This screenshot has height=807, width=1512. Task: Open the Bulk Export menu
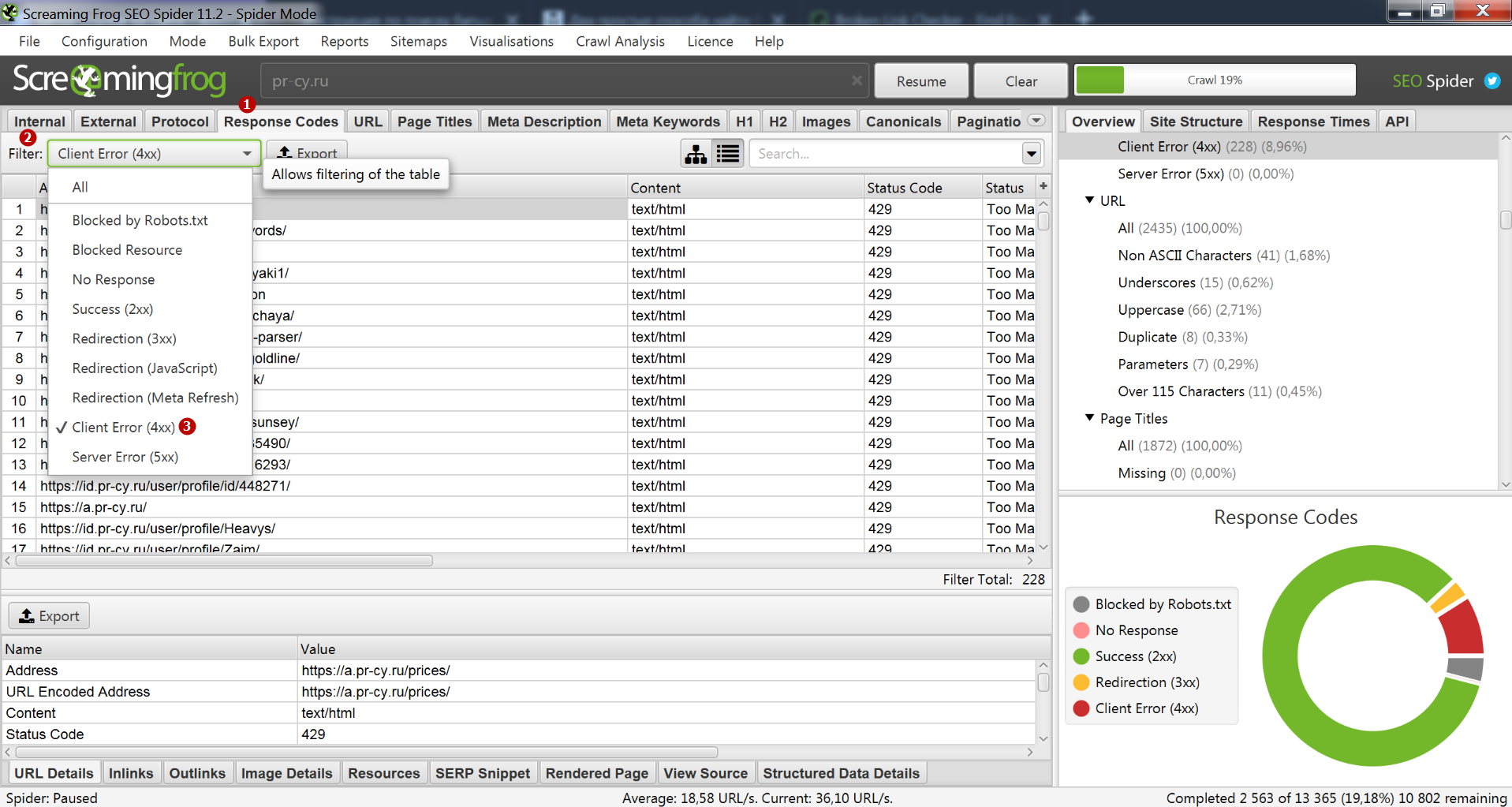click(x=263, y=41)
